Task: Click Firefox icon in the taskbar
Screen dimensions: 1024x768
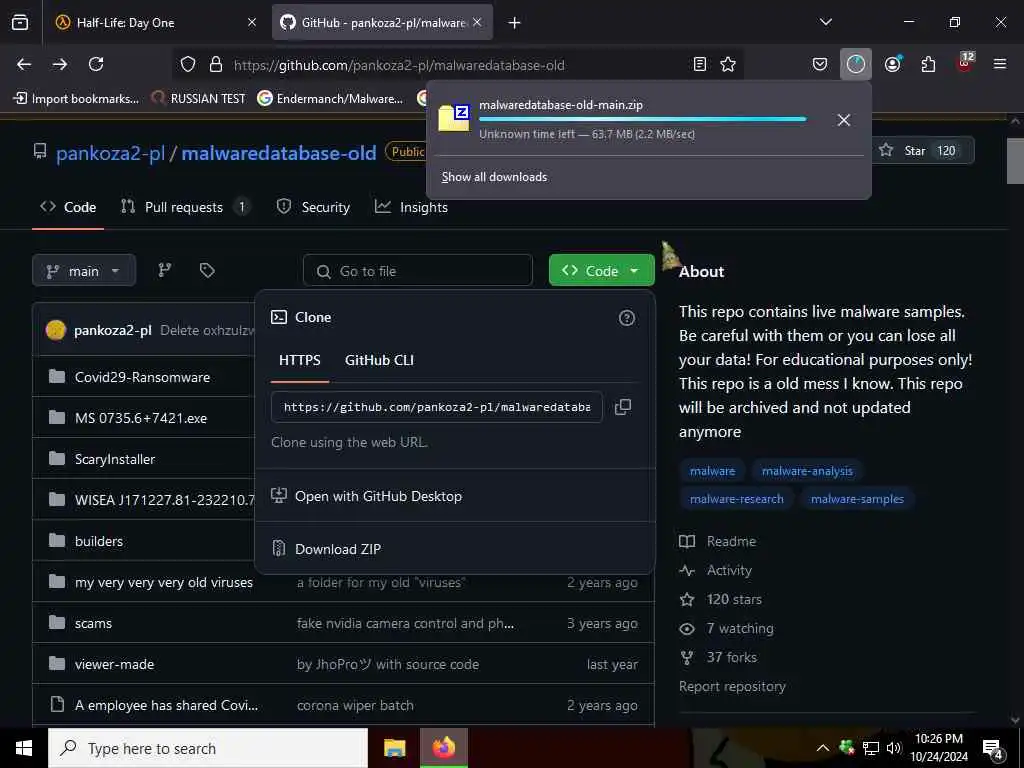Action: point(444,748)
